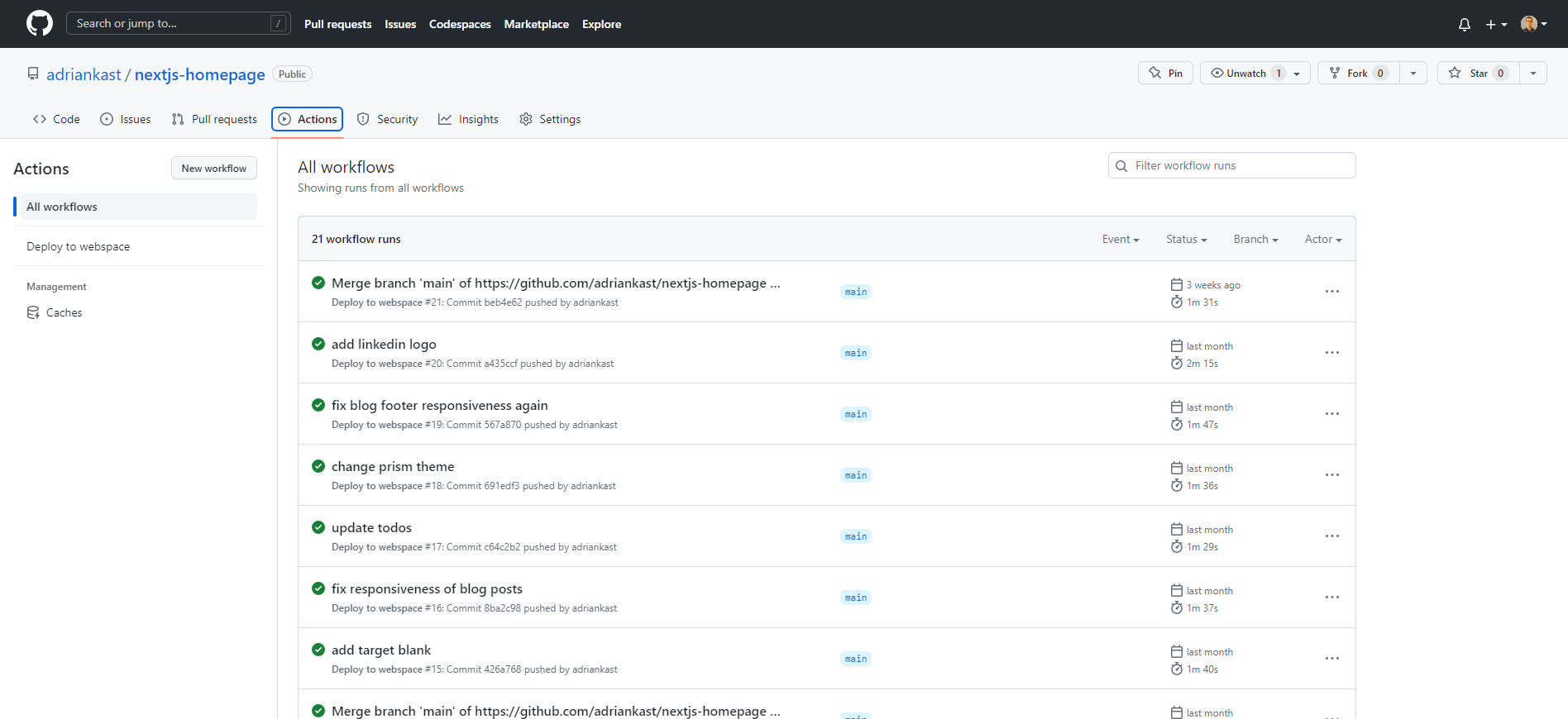Open the user avatar menu
Viewport: 1568px width, 719px height.
point(1533,24)
